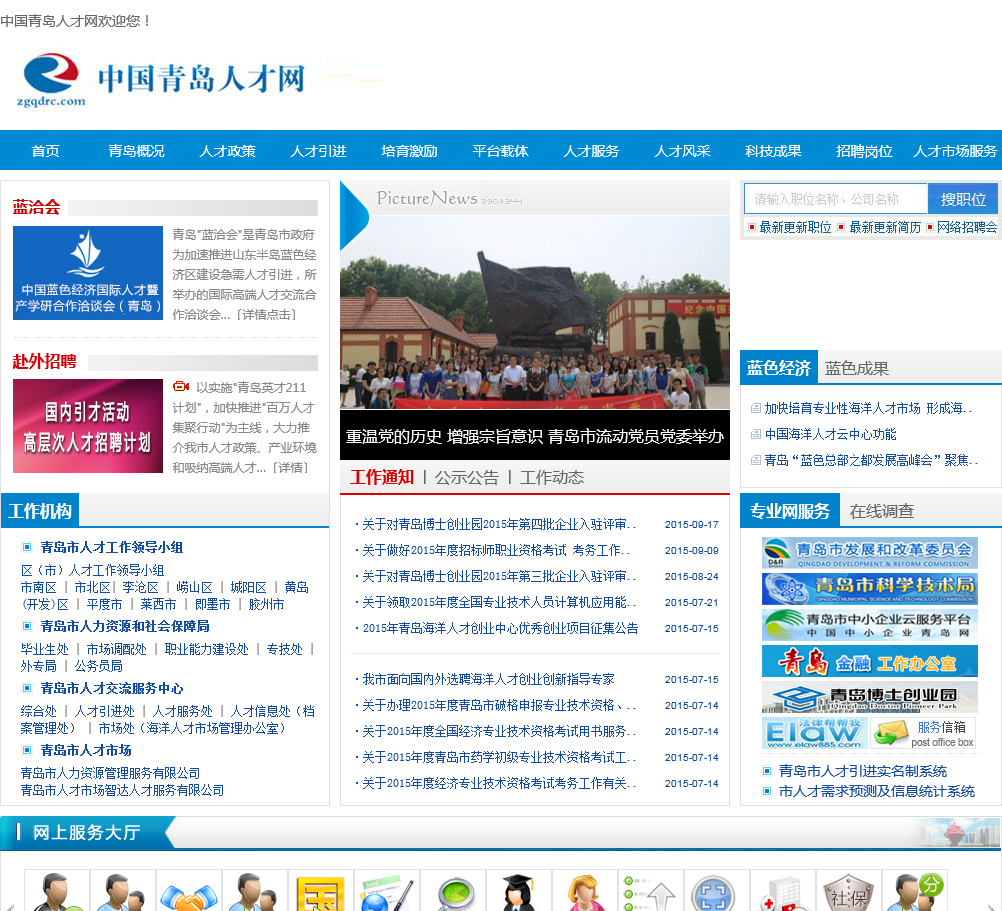Click the 青岛博士创业园 banner
The height and width of the screenshot is (911, 1002).
pos(869,697)
